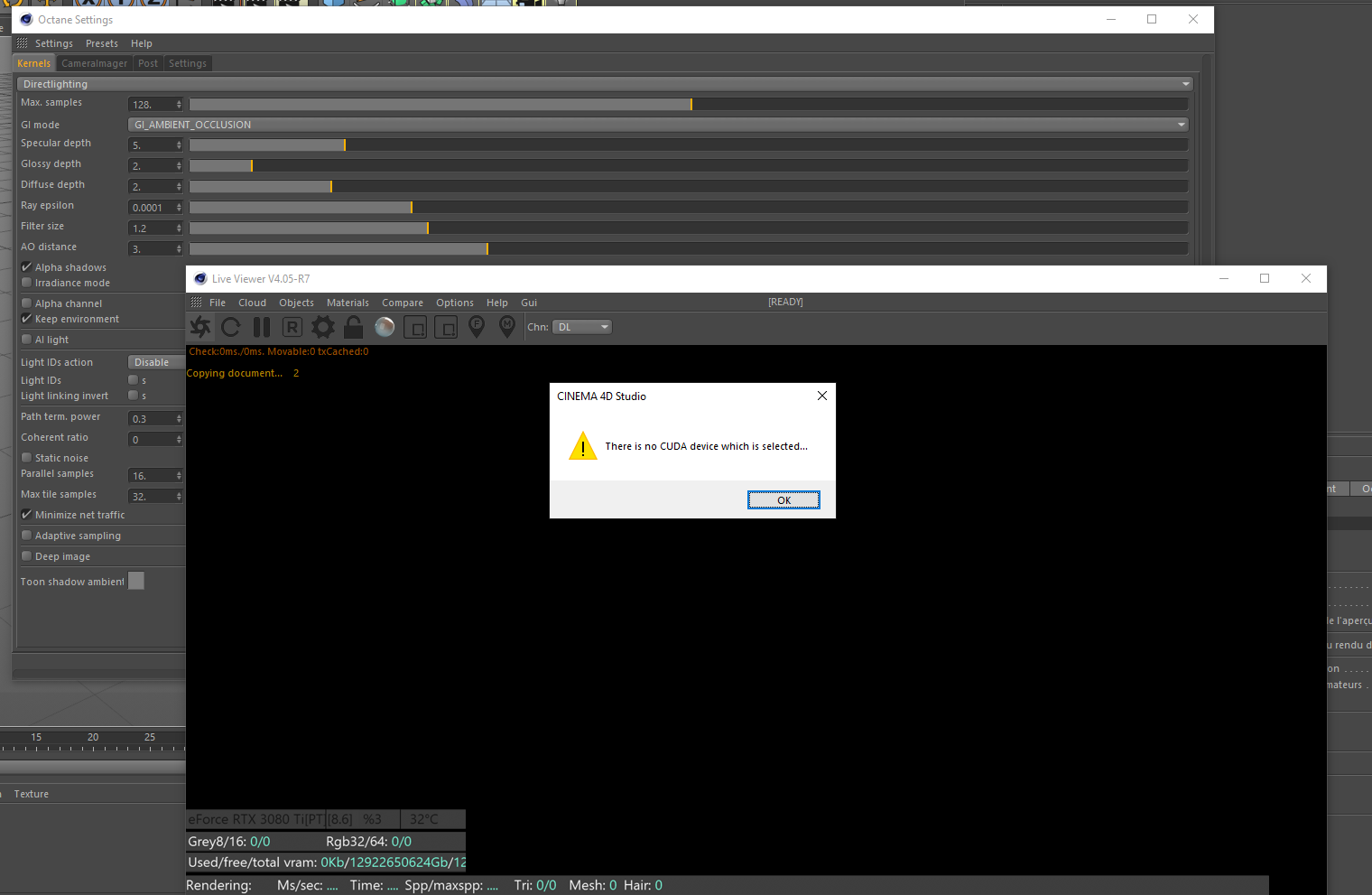
Task: Click the second square region icon beside focus picker
Action: coord(446,327)
